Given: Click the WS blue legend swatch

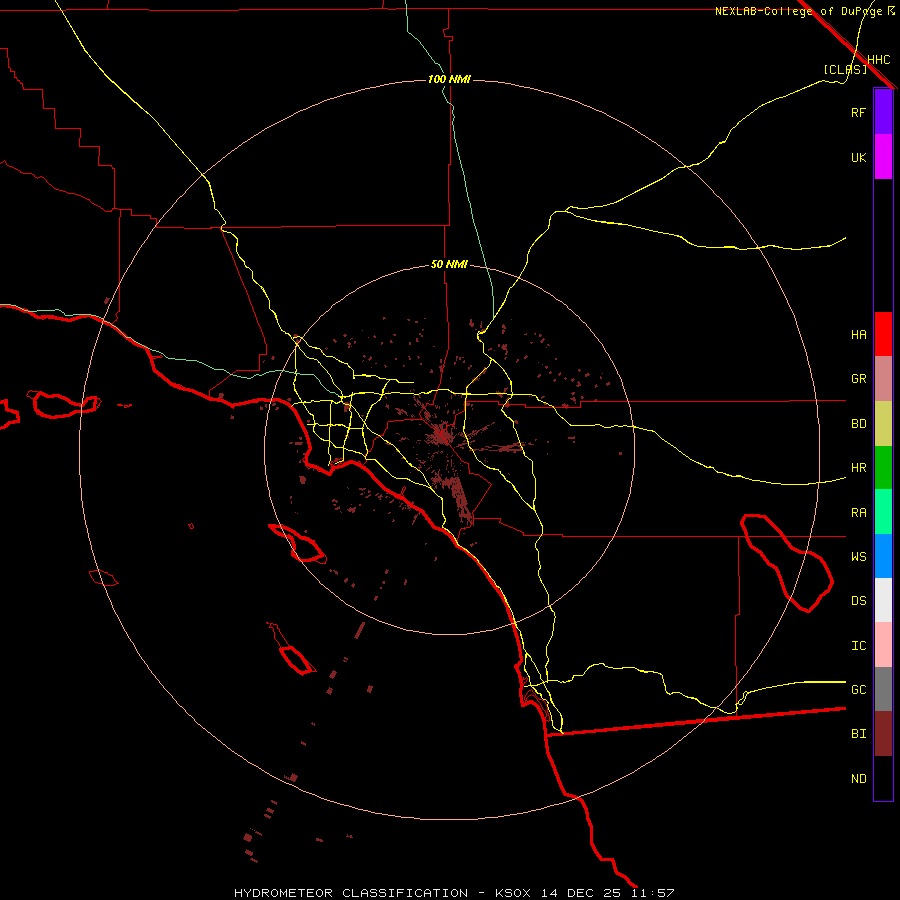Looking at the screenshot, I should (x=883, y=556).
